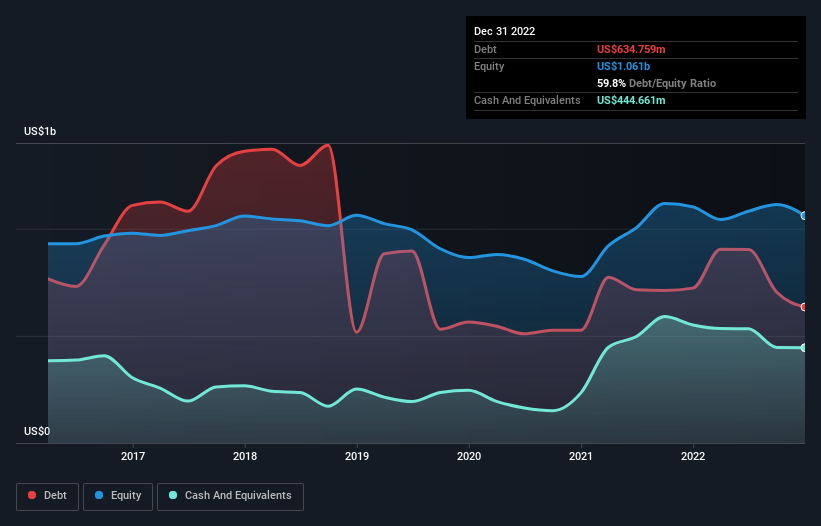Click Cash And Equivalents label in tooltip
The image size is (821, 526).
527,100
